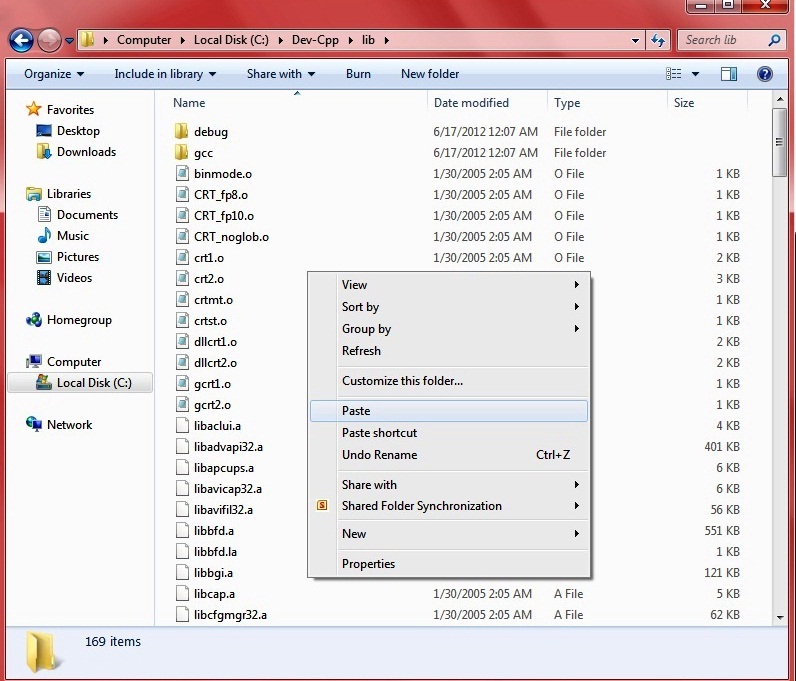
Task: Select the debug folder icon
Action: pyautogui.click(x=181, y=132)
